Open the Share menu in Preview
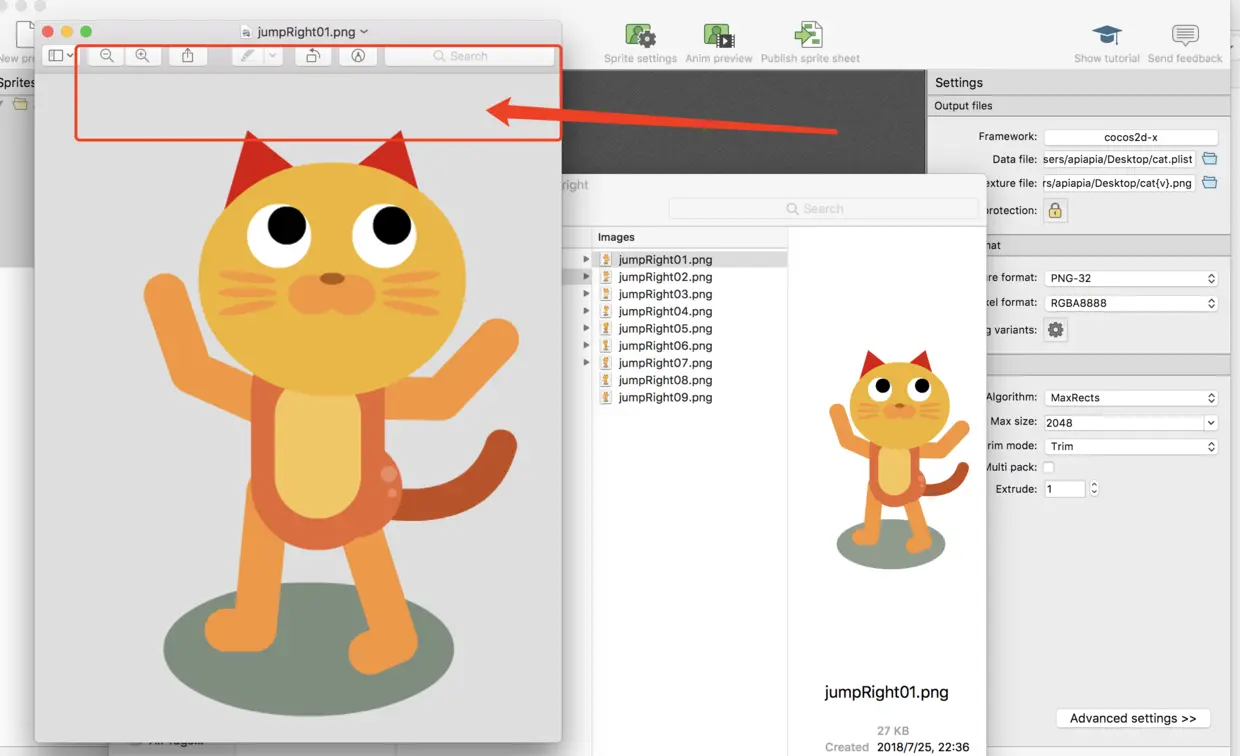This screenshot has width=1240, height=756. coord(188,56)
